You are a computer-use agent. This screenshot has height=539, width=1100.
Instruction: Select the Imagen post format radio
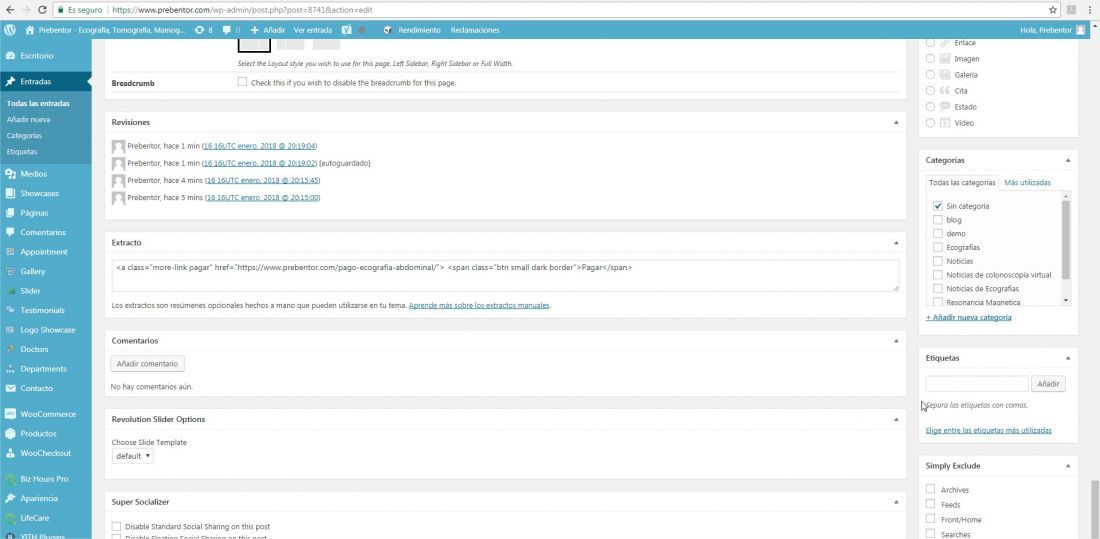930,59
